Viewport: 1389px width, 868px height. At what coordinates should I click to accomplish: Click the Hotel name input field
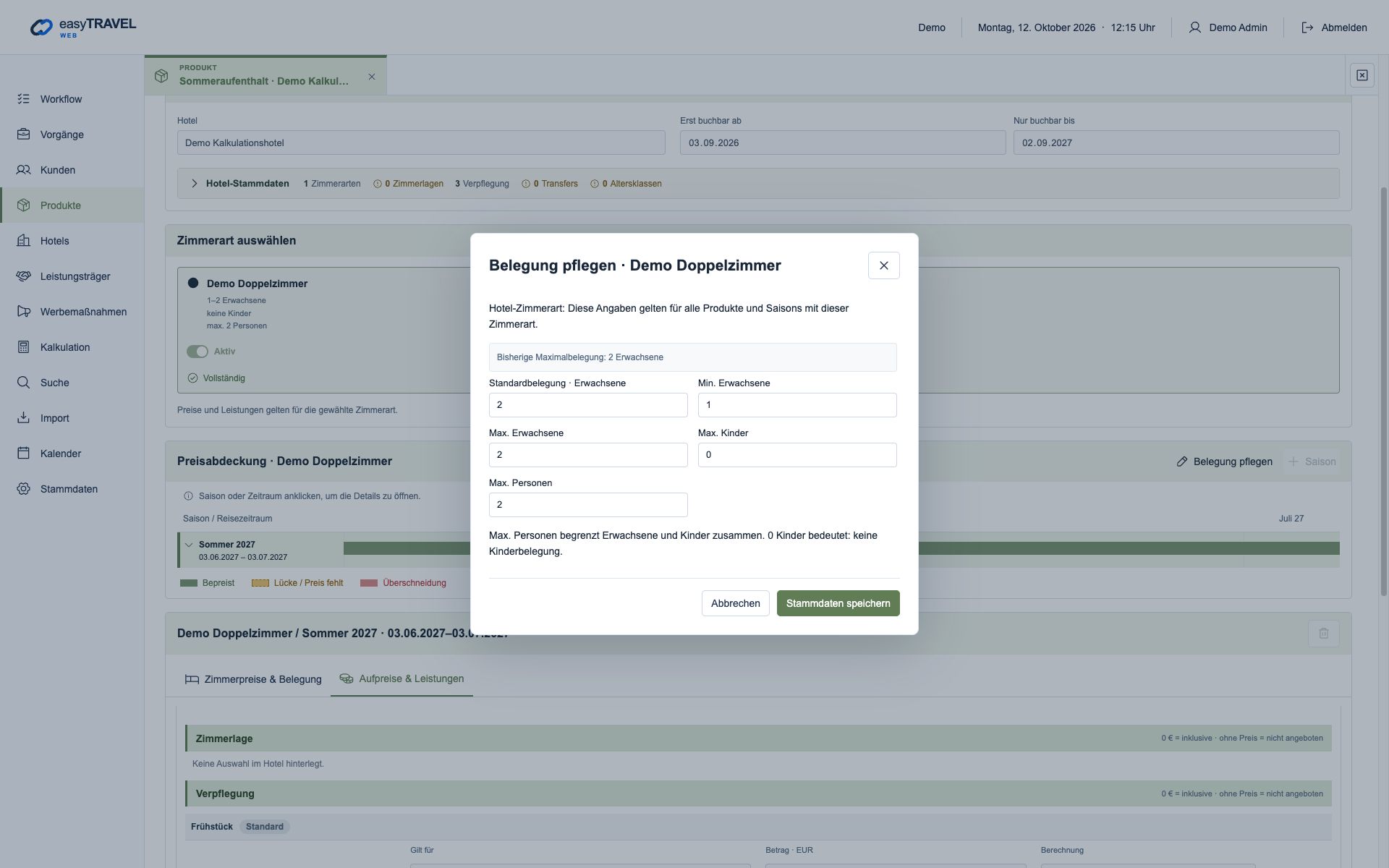click(421, 142)
